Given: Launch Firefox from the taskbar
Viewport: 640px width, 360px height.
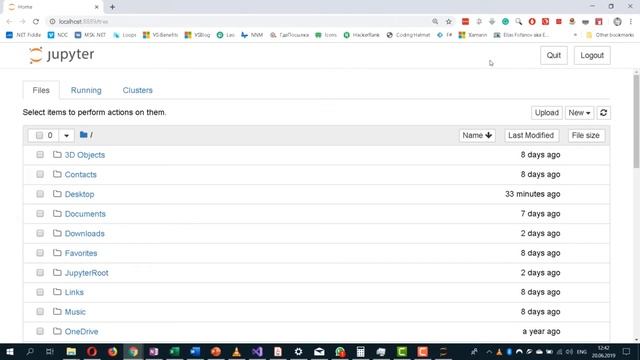Looking at the screenshot, I should pos(113,351).
